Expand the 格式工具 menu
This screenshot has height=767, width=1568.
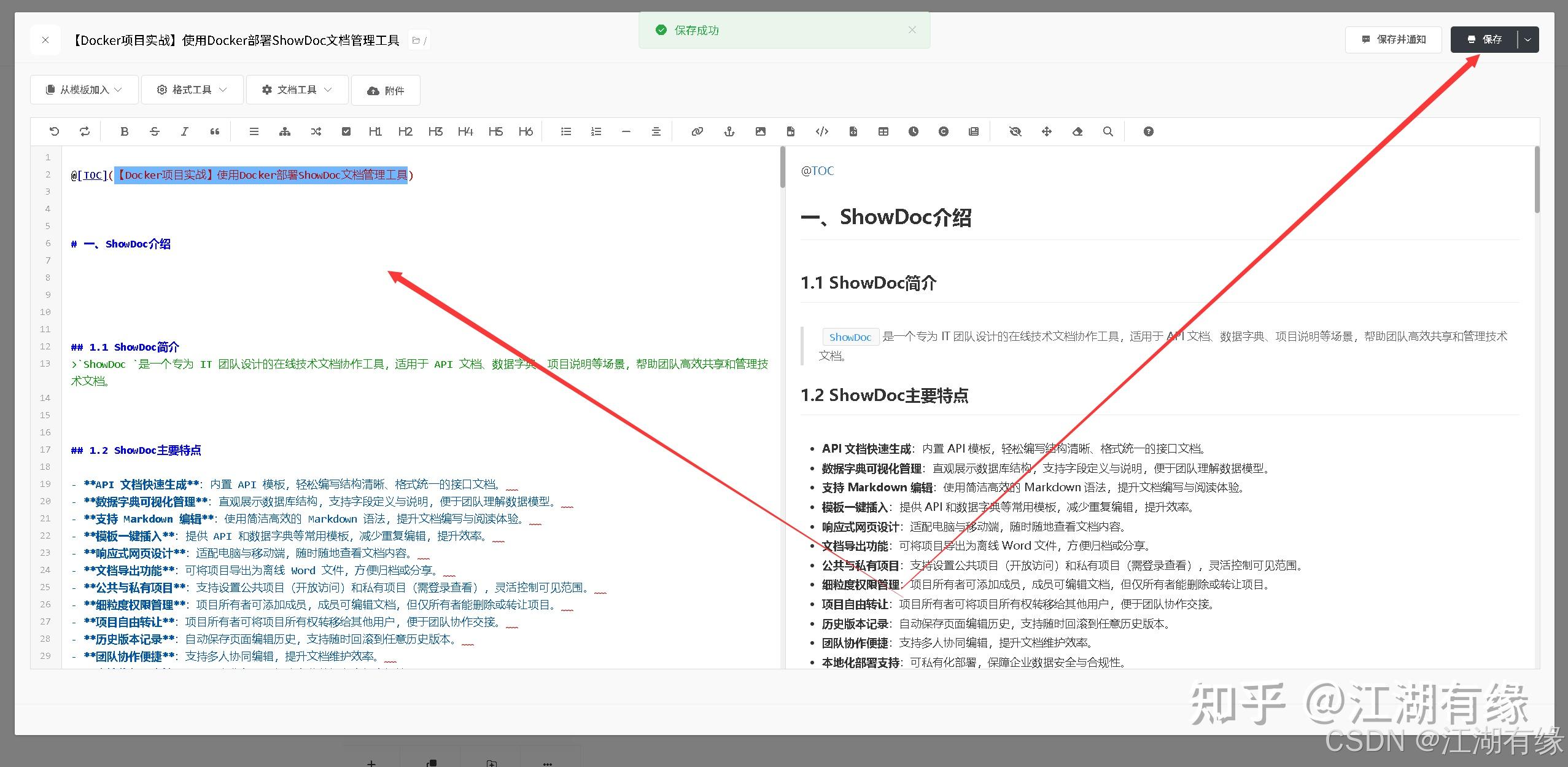tap(192, 89)
